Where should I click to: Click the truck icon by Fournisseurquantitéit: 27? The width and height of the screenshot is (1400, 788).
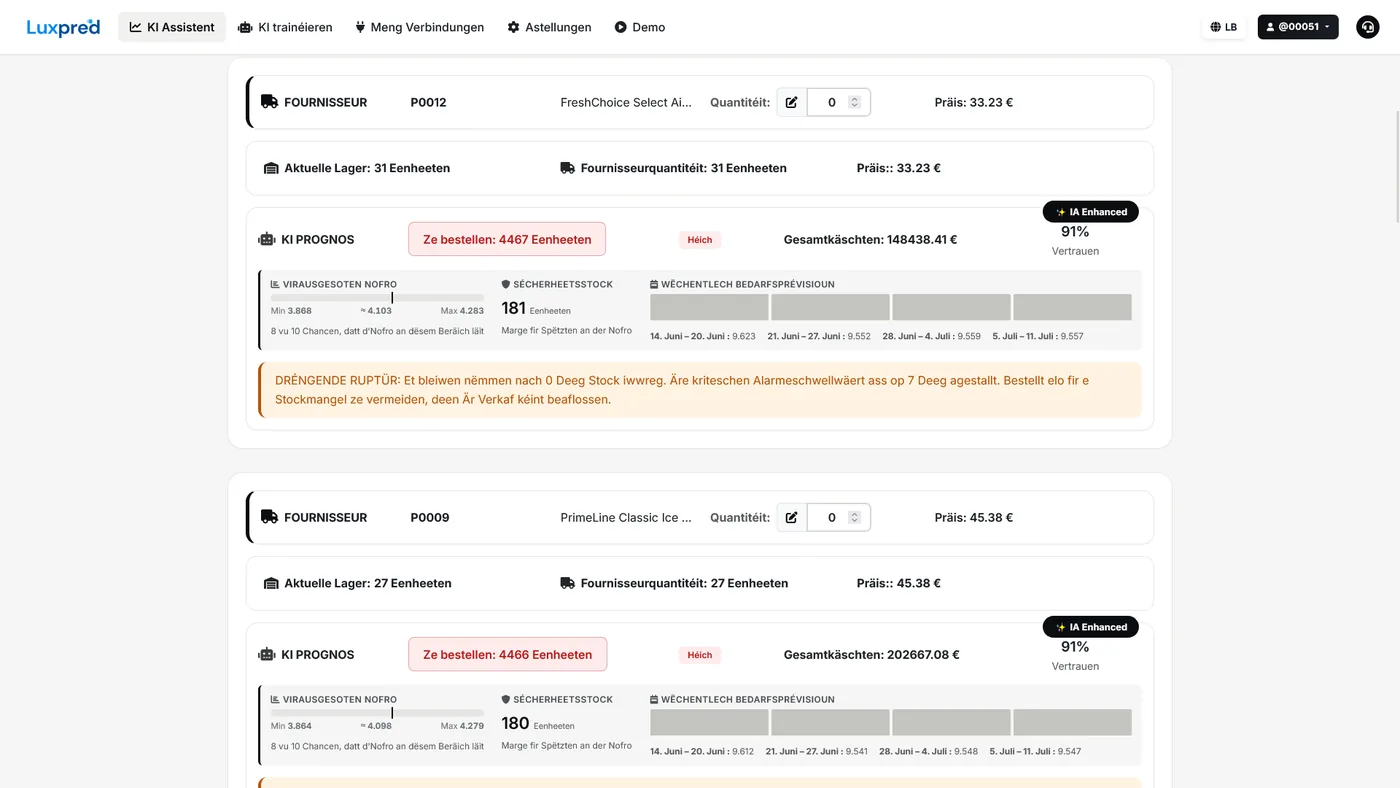point(567,583)
